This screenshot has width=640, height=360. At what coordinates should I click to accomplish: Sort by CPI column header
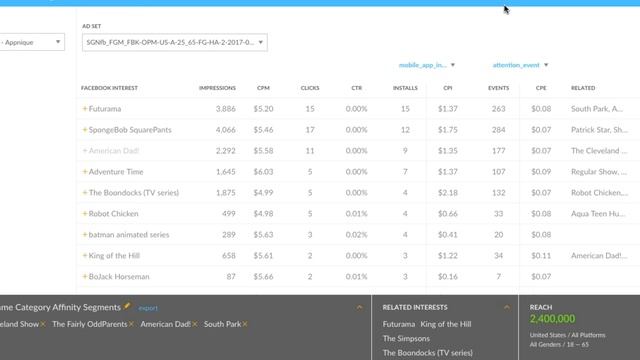coord(448,88)
